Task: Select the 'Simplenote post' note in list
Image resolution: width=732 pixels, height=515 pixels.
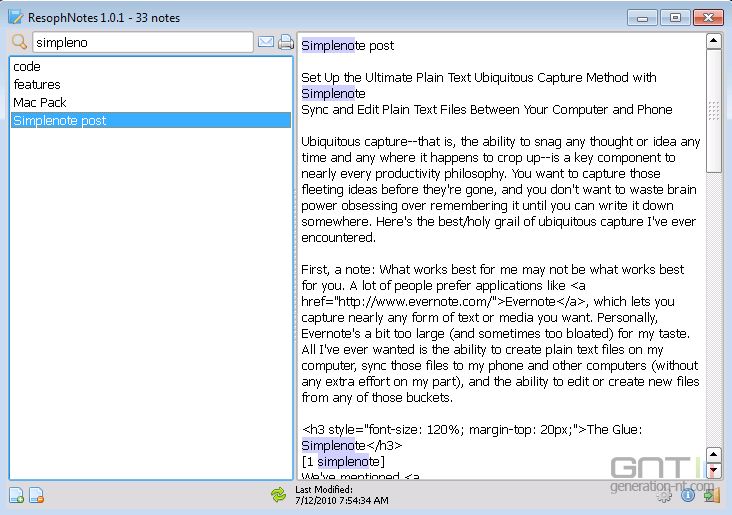Action: point(151,120)
